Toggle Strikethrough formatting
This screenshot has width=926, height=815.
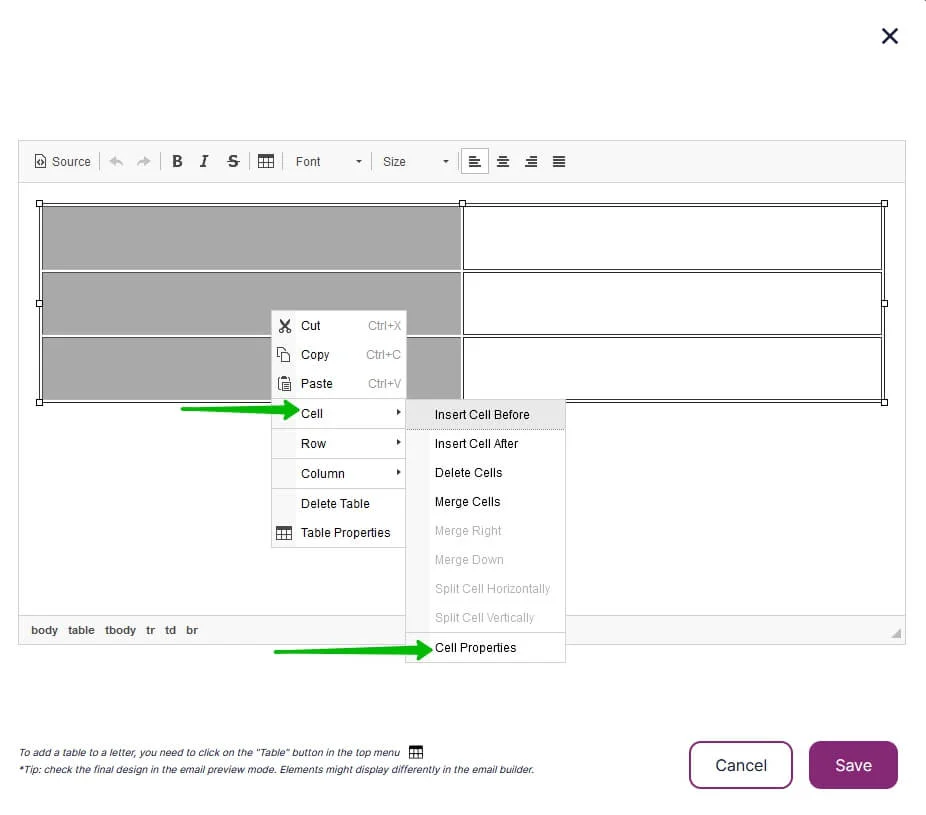point(233,161)
